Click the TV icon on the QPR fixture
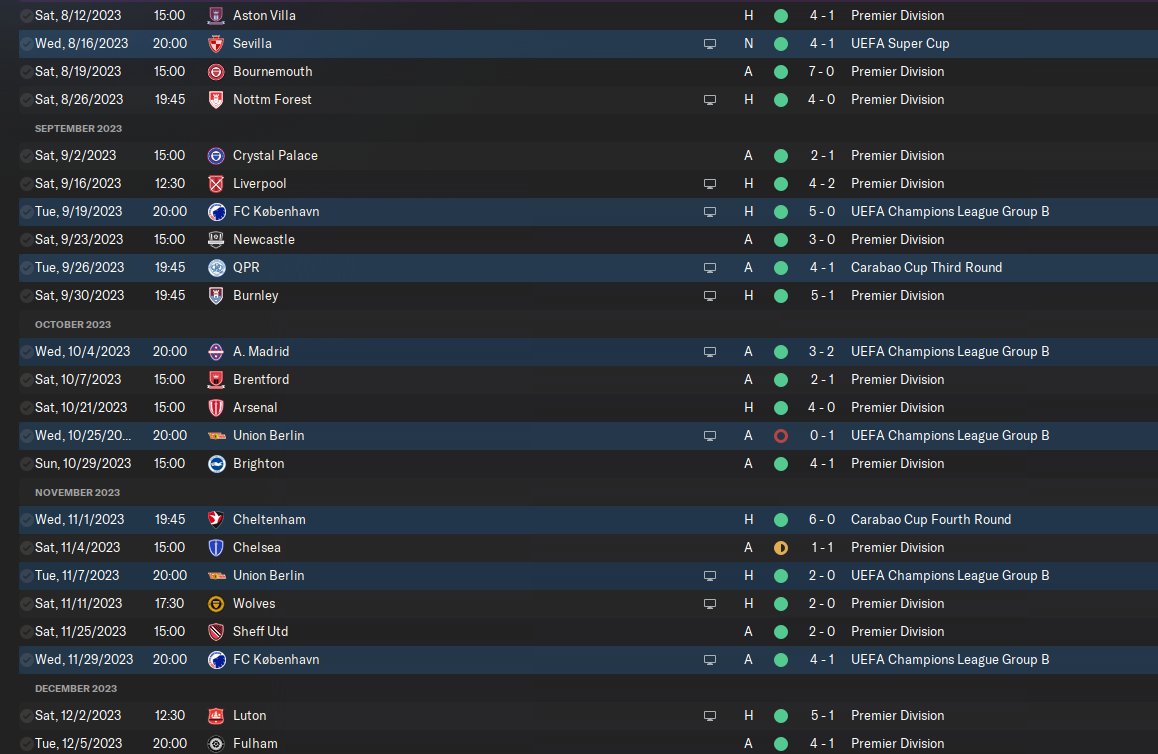 coord(710,268)
